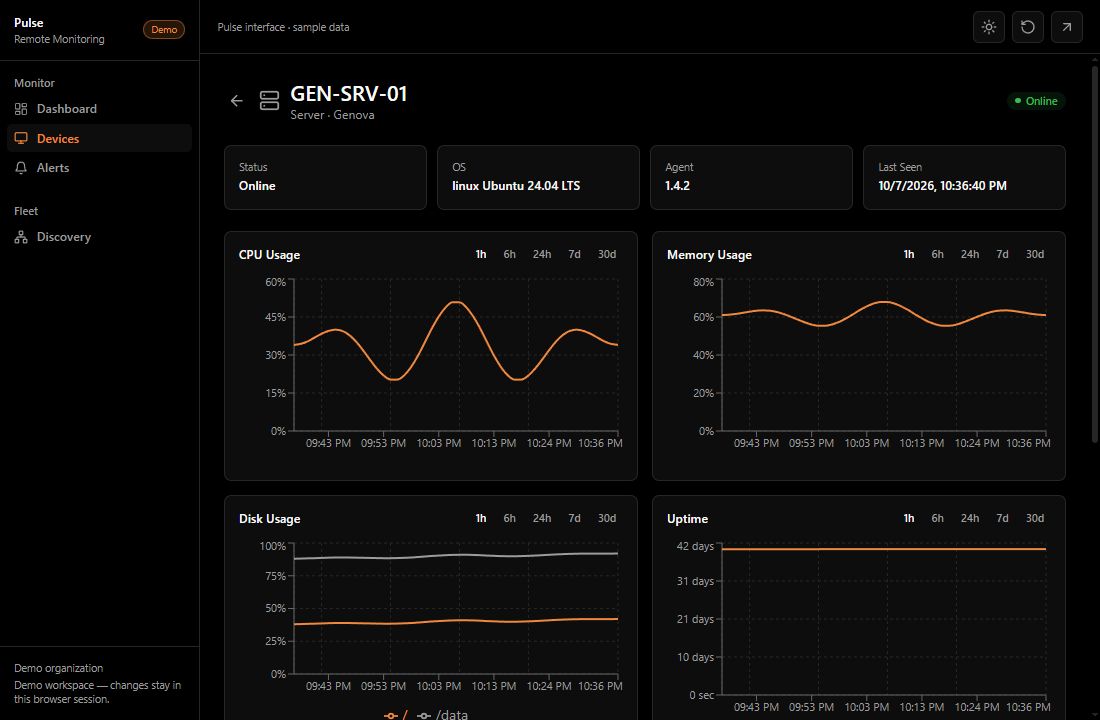Image resolution: width=1100 pixels, height=720 pixels.
Task: Select 24h range for CPU Usage
Action: pos(542,254)
